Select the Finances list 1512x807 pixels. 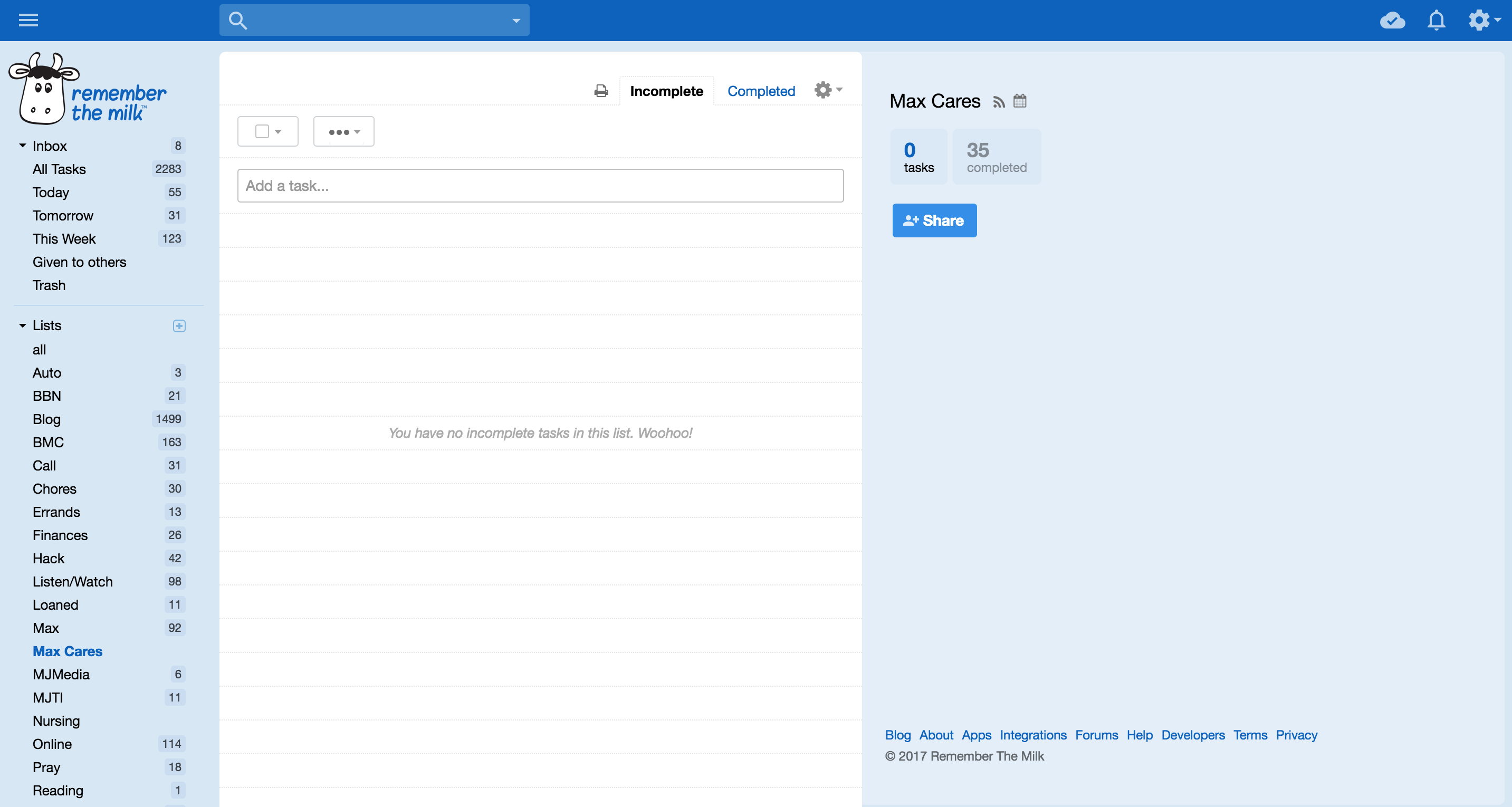pyautogui.click(x=60, y=535)
